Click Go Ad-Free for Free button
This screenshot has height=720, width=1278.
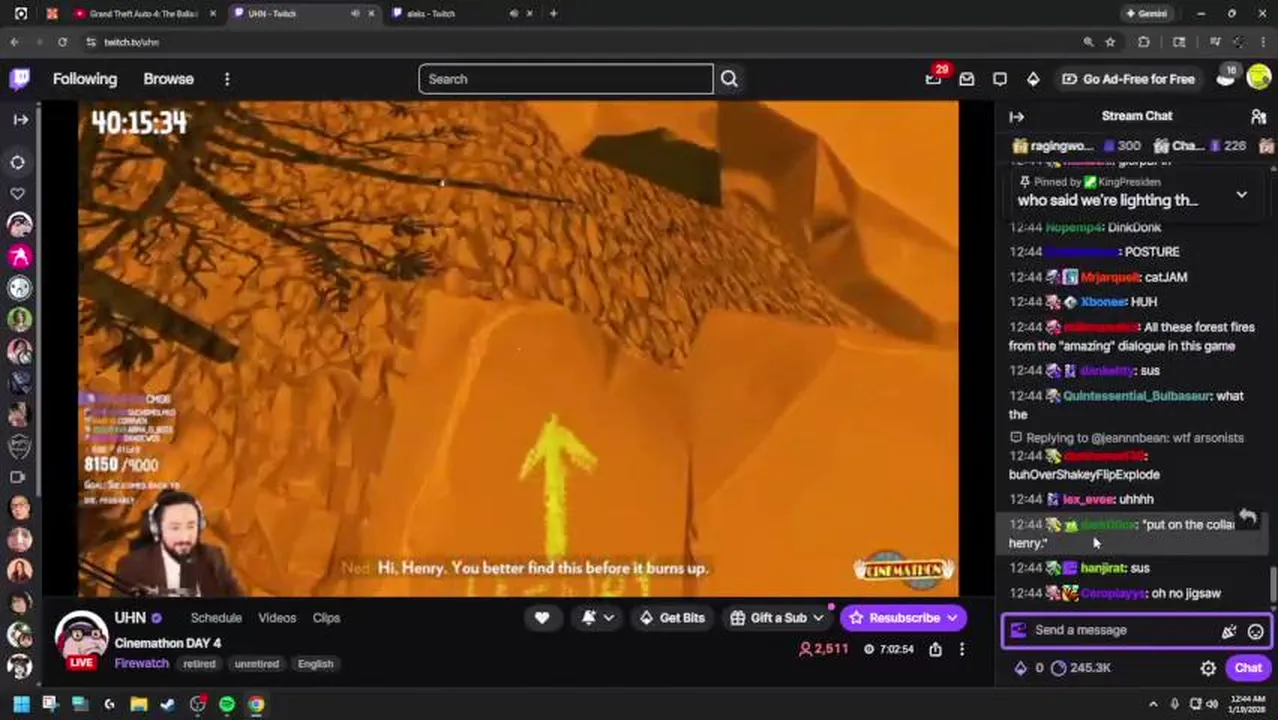[x=1129, y=79]
